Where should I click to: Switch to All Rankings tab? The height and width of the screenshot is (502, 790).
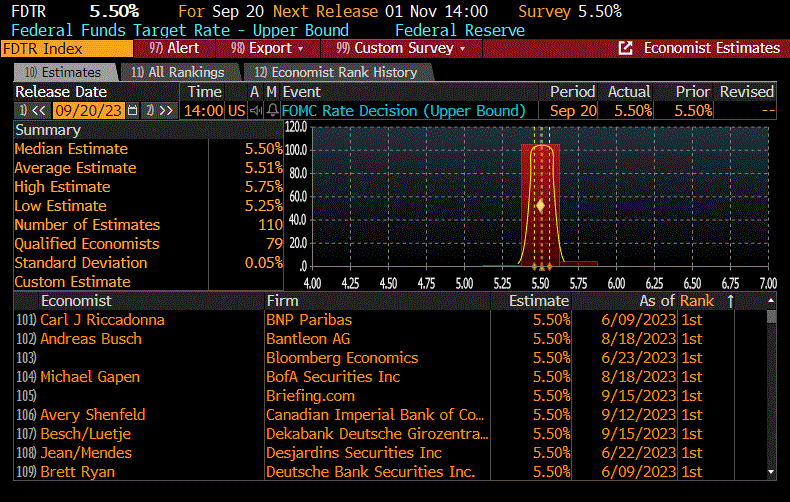point(178,73)
